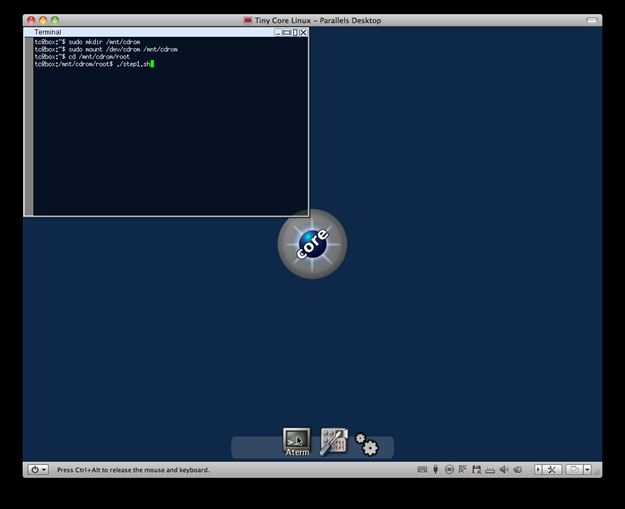Open the Control Panel screwdriver icon
This screenshot has height=509, width=625.
(x=334, y=442)
